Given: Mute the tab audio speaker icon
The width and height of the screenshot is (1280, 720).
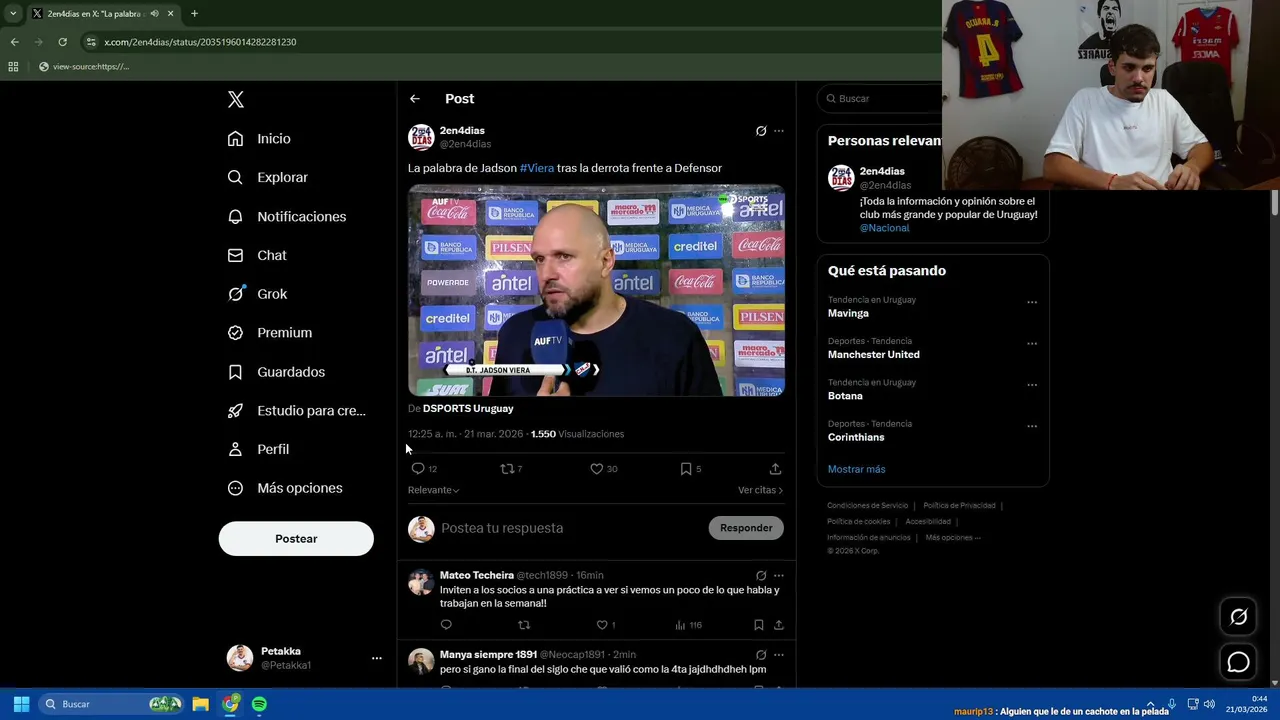Looking at the screenshot, I should tap(154, 13).
